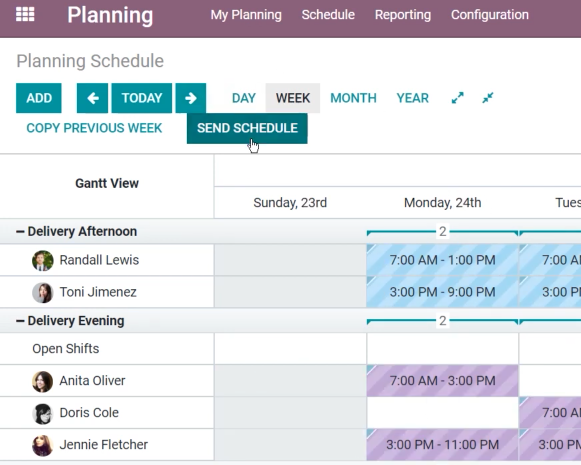This screenshot has width=581, height=465.
Task: Click the Send Schedule button
Action: coord(247,128)
